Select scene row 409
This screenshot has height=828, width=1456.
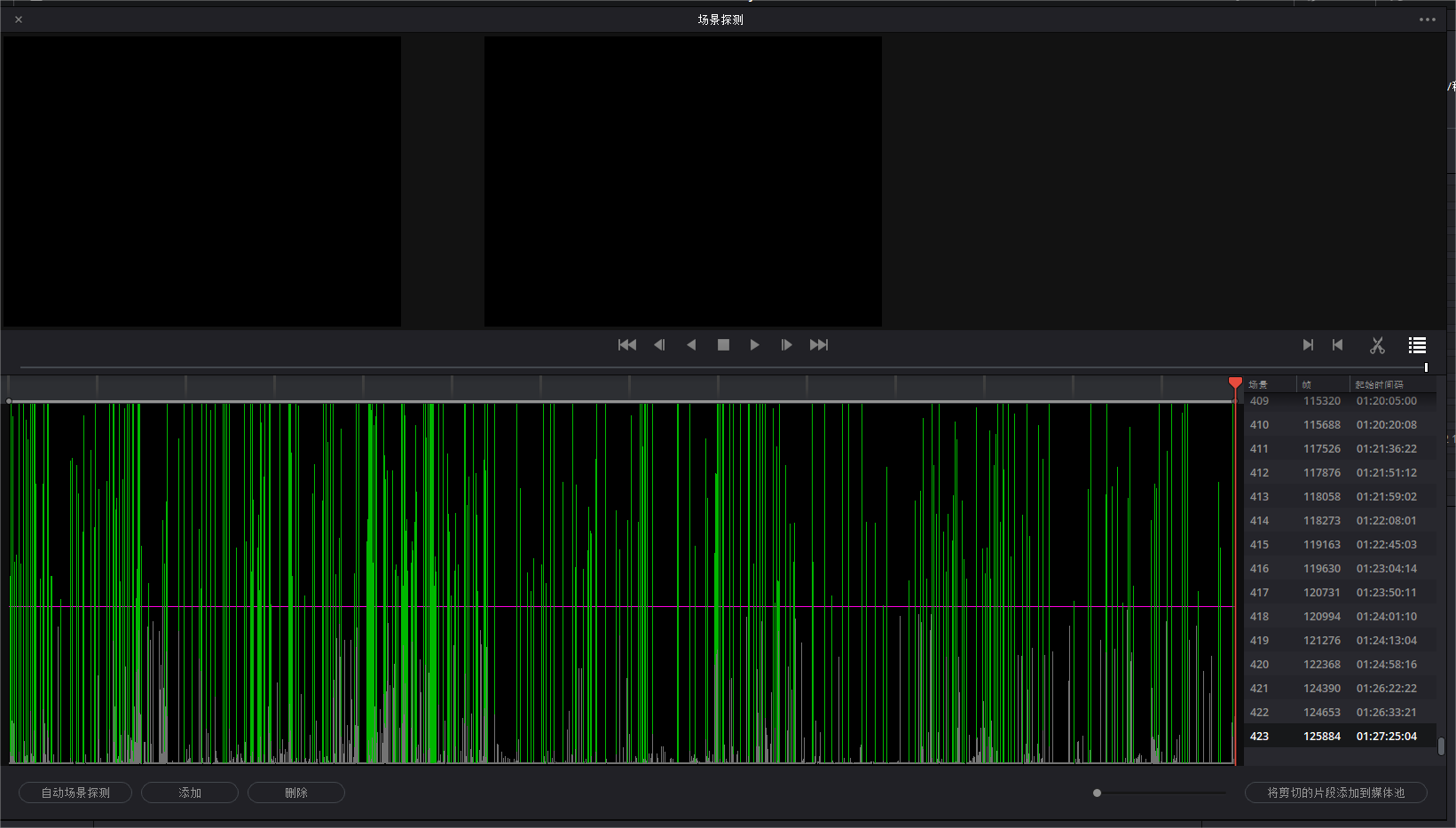[1340, 401]
